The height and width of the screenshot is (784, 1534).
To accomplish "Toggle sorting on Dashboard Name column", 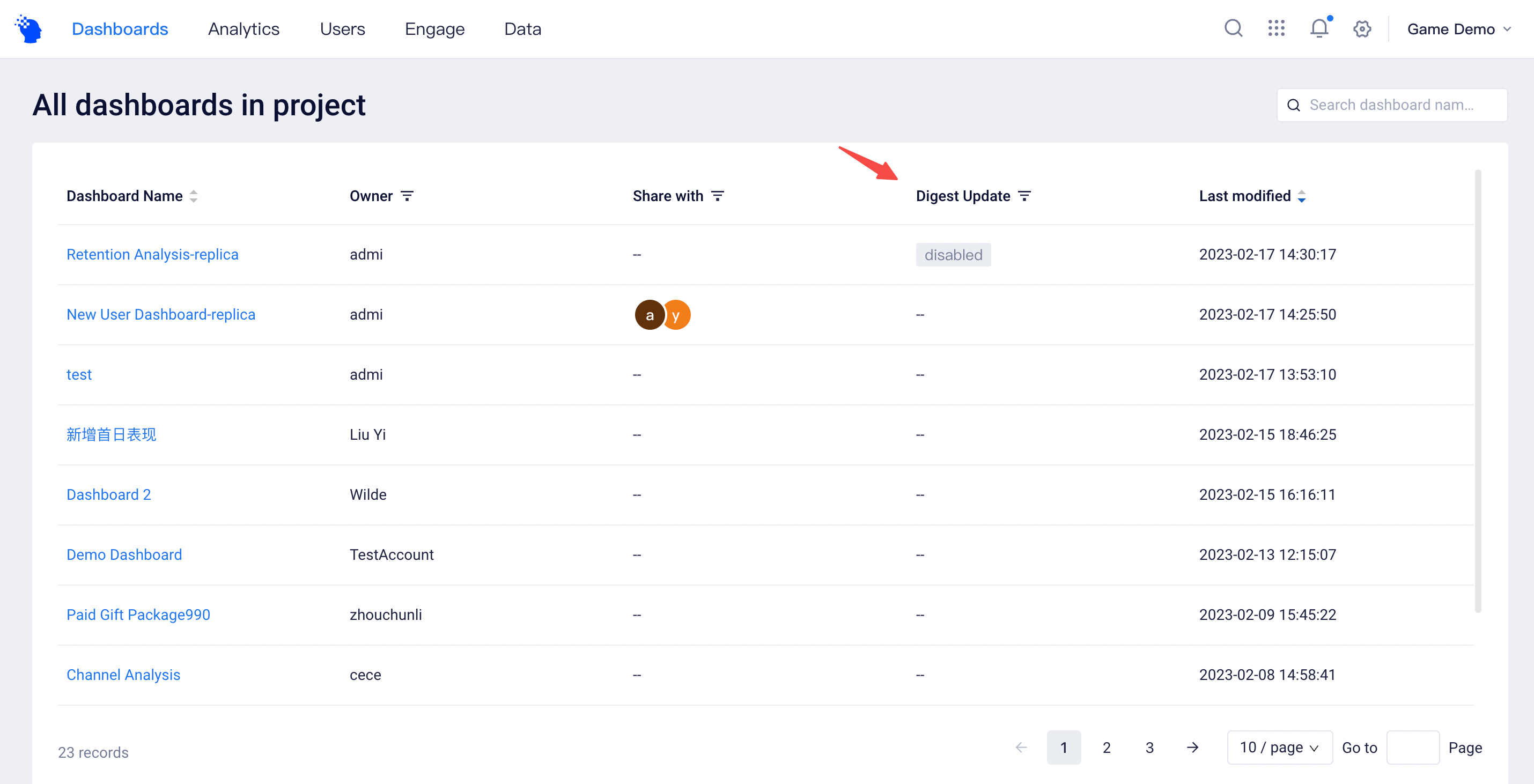I will click(x=194, y=195).
